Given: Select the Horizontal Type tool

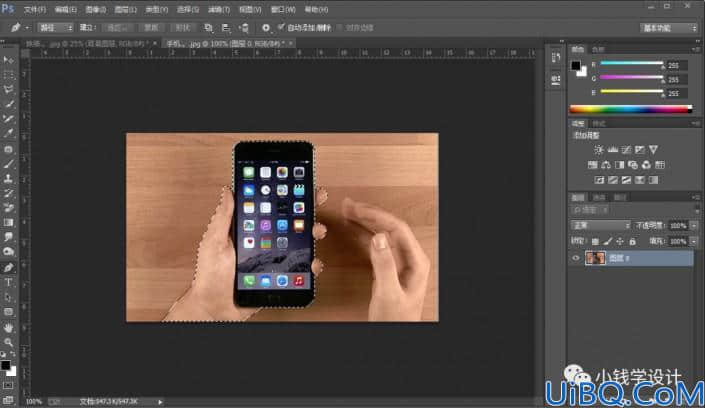Looking at the screenshot, I should pyautogui.click(x=8, y=282).
